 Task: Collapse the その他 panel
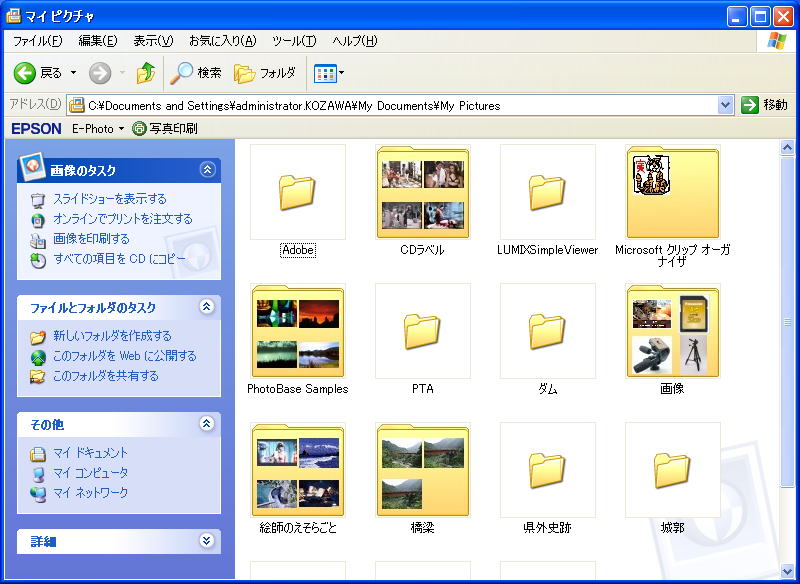point(207,424)
